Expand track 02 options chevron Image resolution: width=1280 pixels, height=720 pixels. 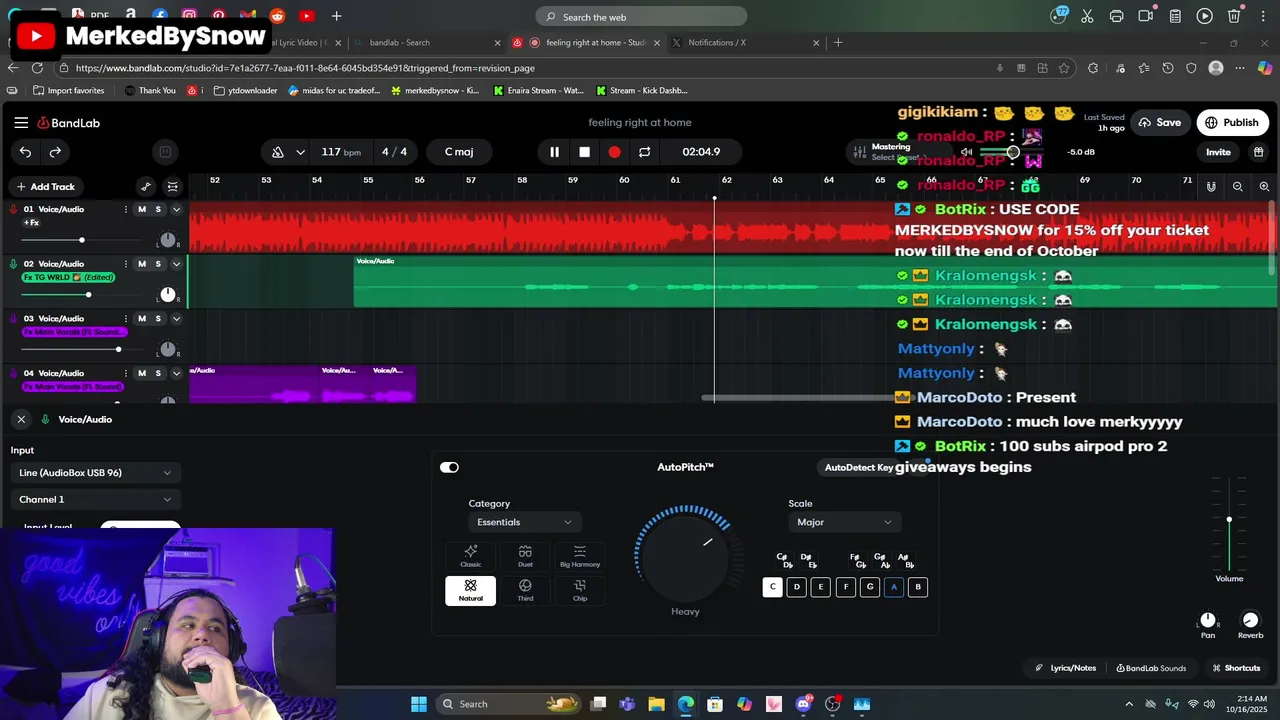click(176, 264)
